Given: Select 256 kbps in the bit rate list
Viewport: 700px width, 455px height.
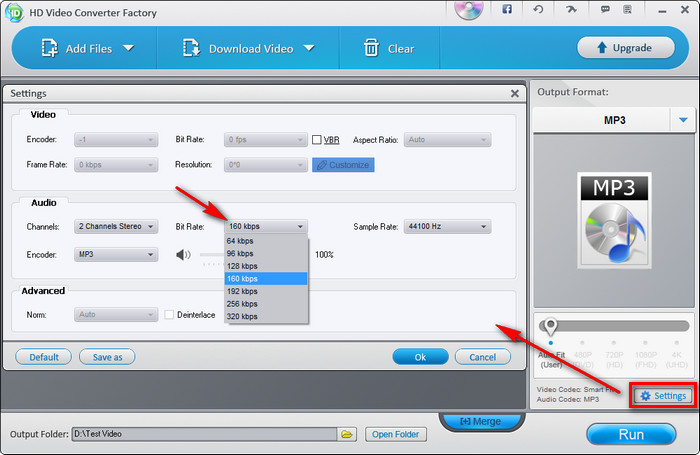Looking at the screenshot, I should coord(266,304).
